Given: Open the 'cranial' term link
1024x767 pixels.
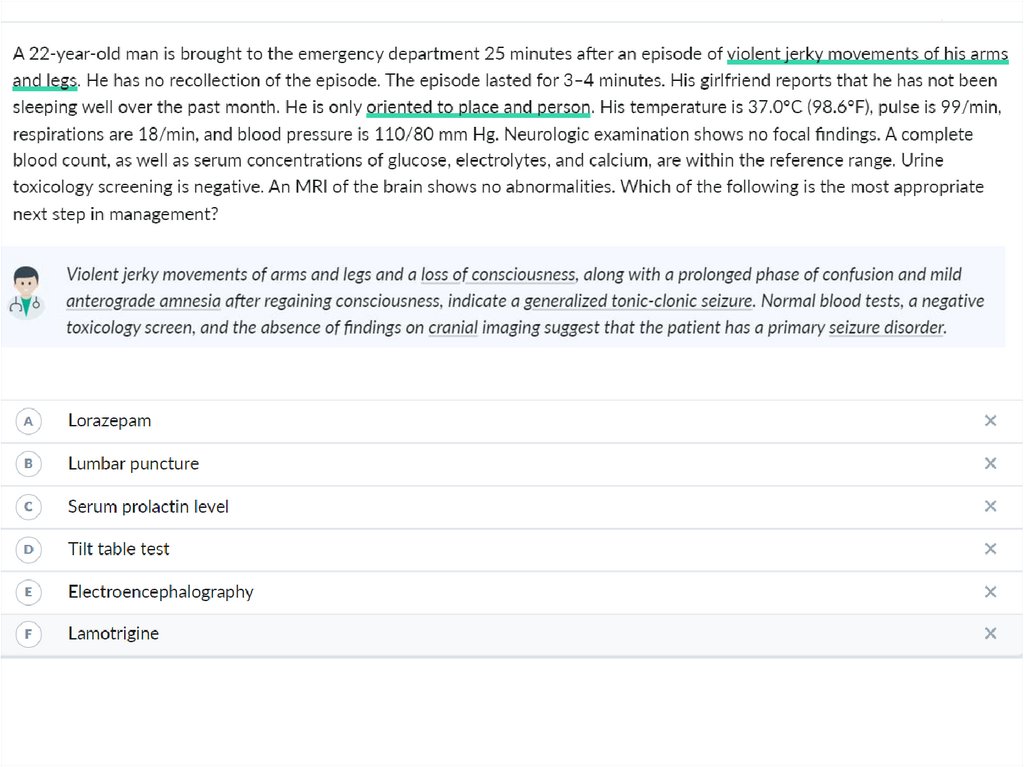Looking at the screenshot, I should click(x=453, y=327).
